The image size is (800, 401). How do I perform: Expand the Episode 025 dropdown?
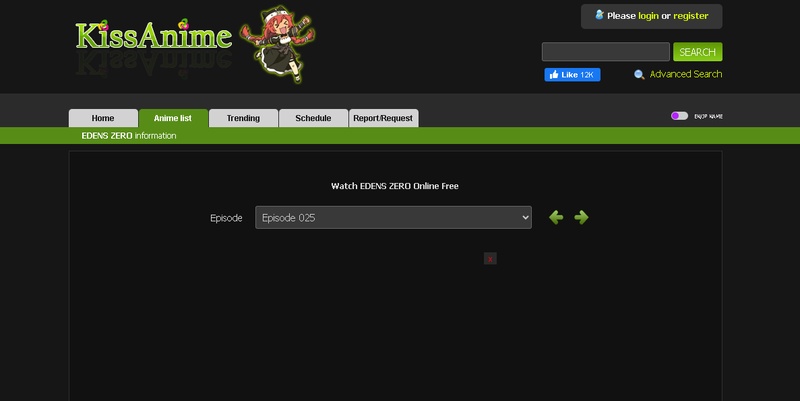point(393,217)
